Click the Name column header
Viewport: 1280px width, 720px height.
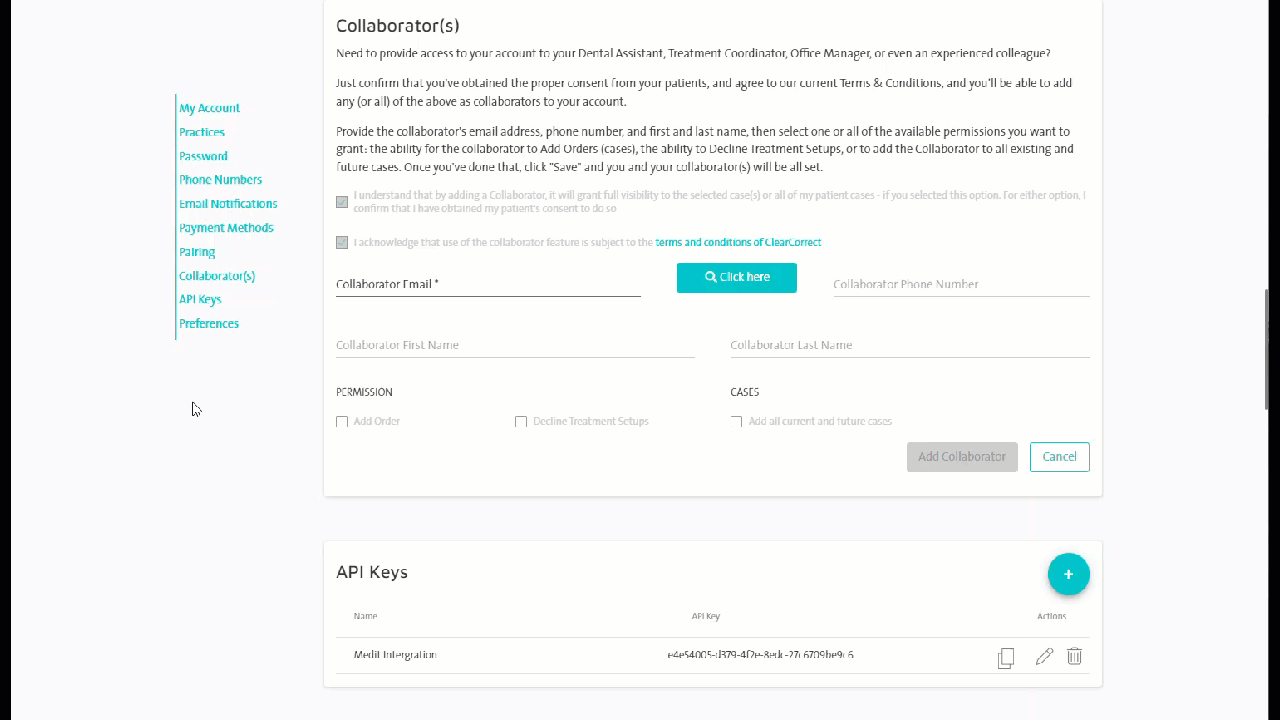point(365,616)
